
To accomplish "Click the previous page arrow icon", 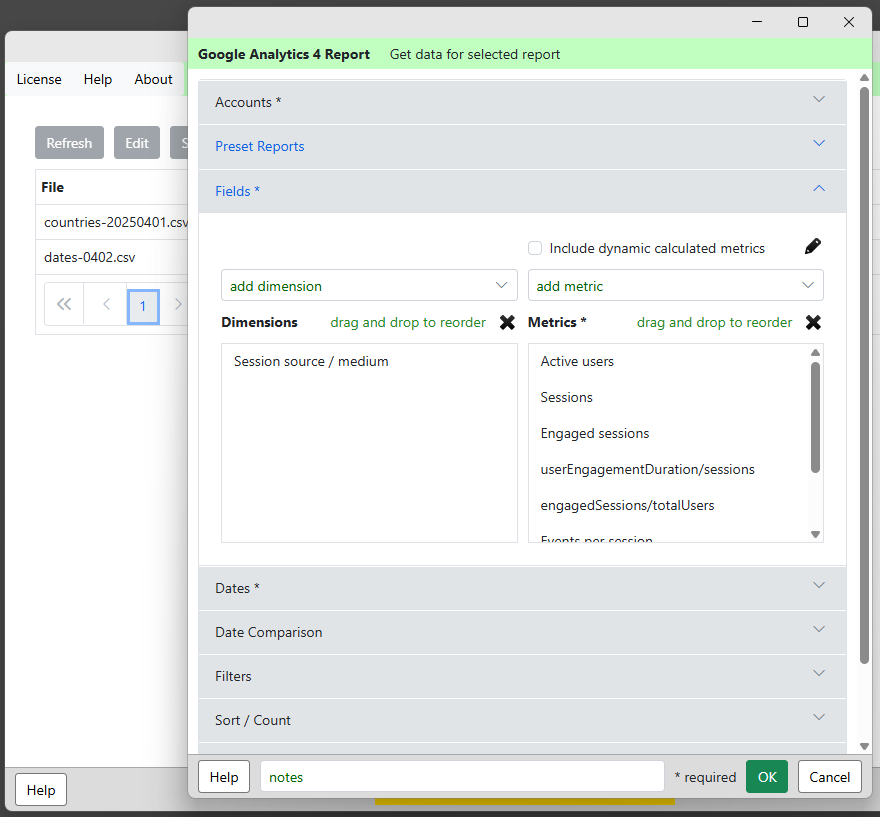I will (107, 305).
